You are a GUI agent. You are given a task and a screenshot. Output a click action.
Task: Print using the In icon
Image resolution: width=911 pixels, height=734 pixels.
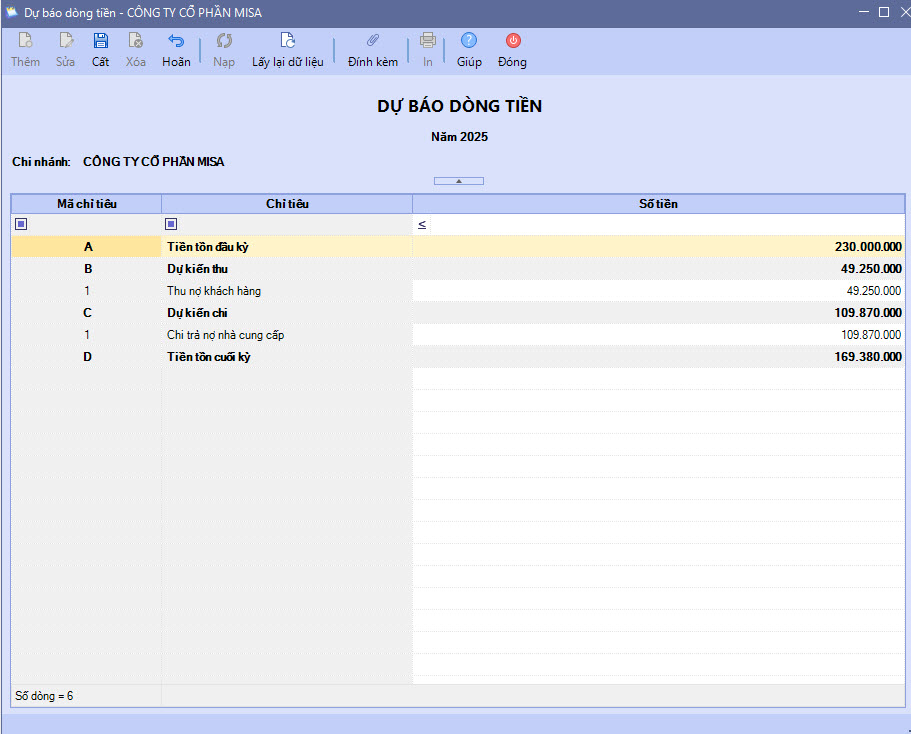428,41
